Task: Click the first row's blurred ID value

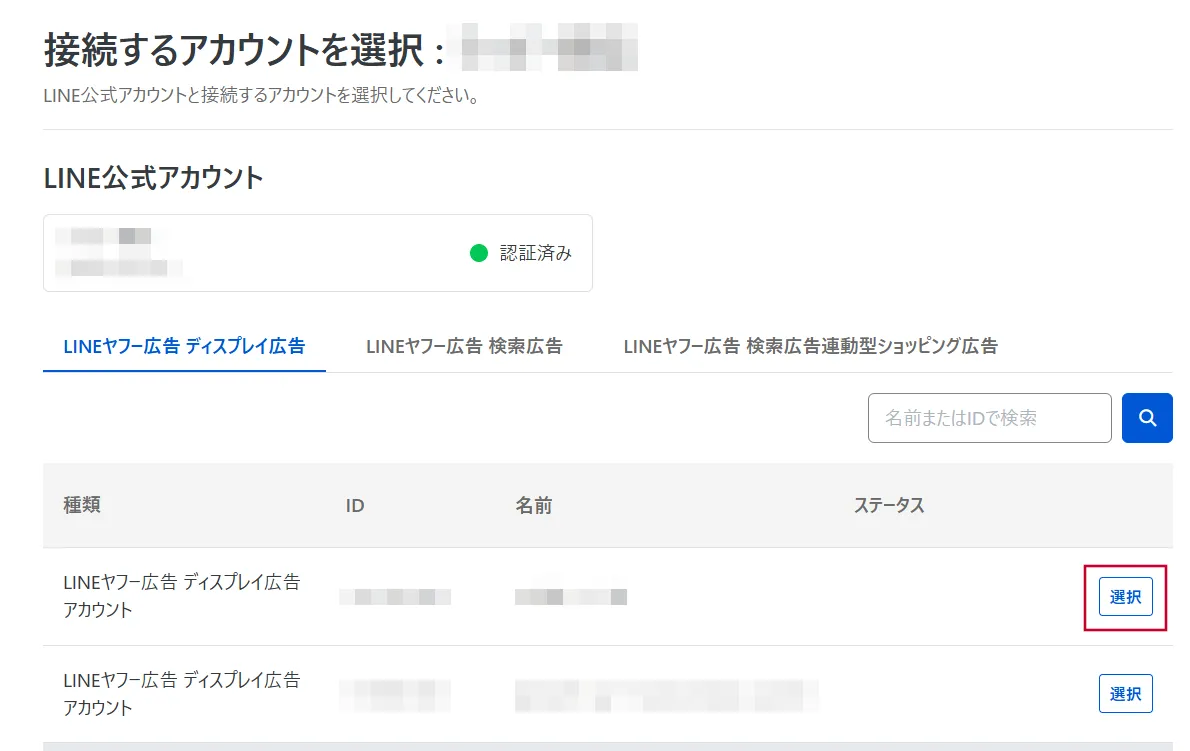Action: 396,596
